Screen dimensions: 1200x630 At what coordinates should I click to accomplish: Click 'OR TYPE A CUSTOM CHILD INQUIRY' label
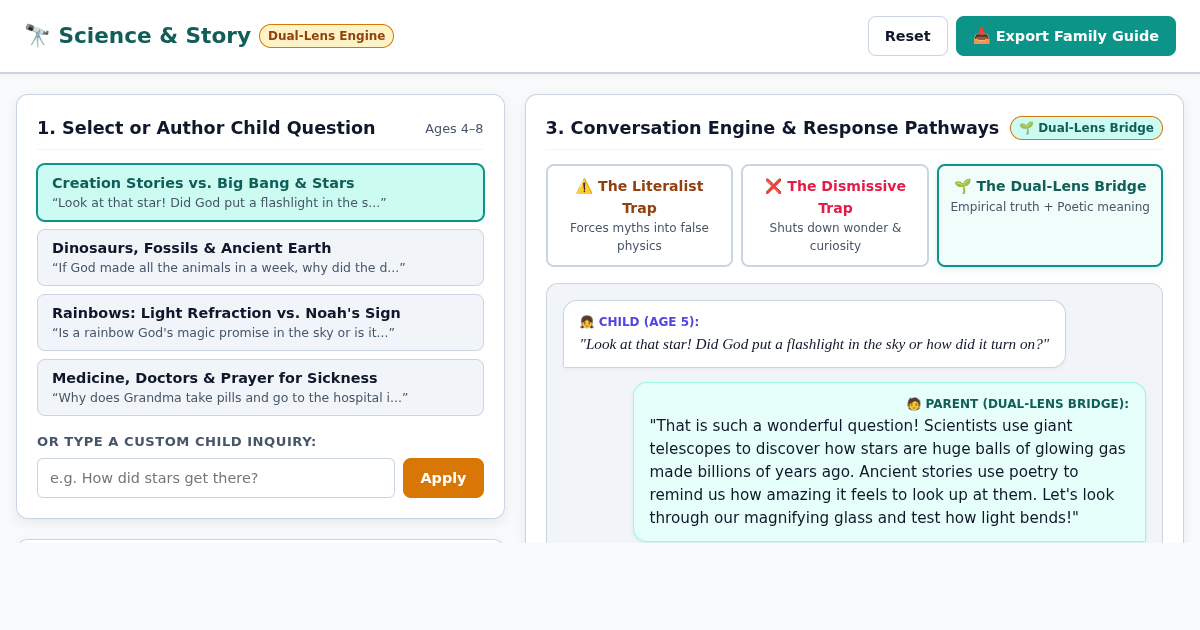pos(177,442)
